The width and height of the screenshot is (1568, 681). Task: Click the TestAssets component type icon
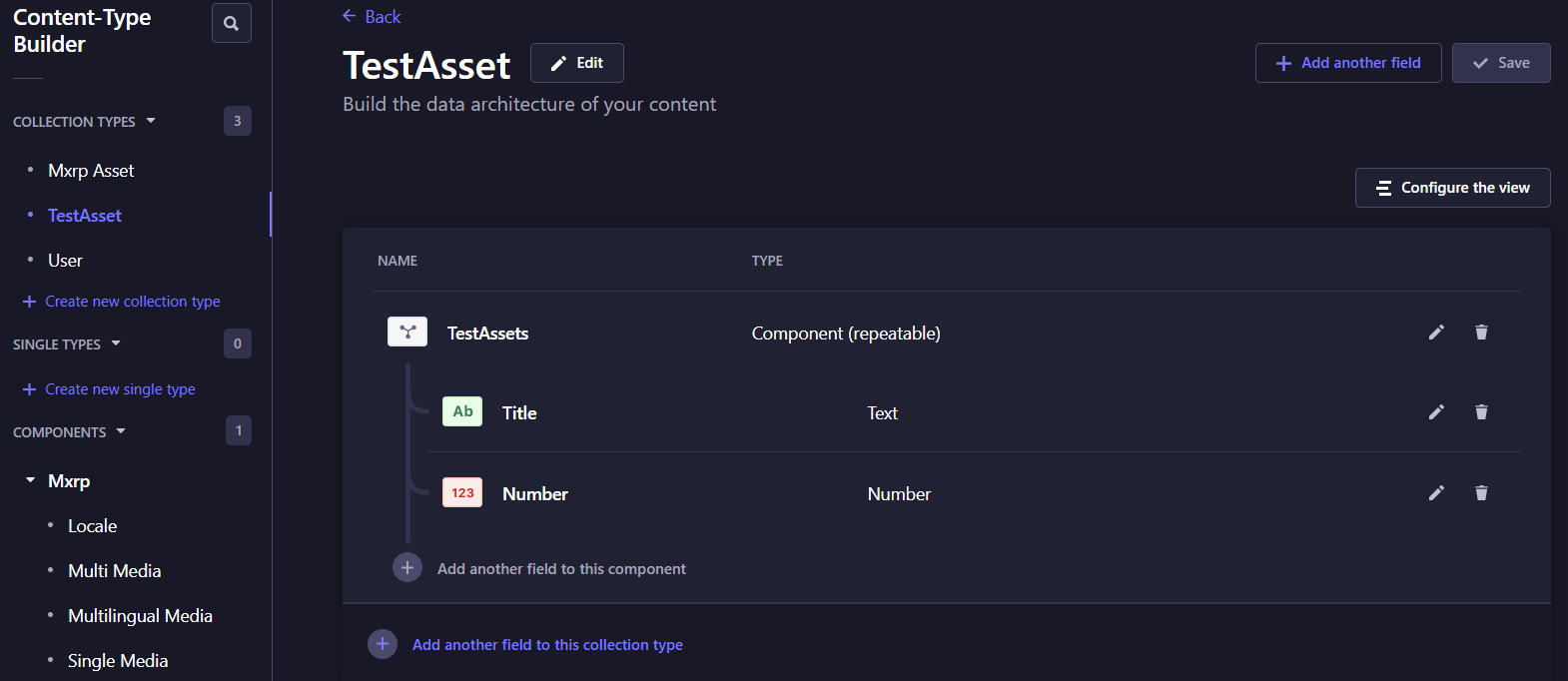407,332
